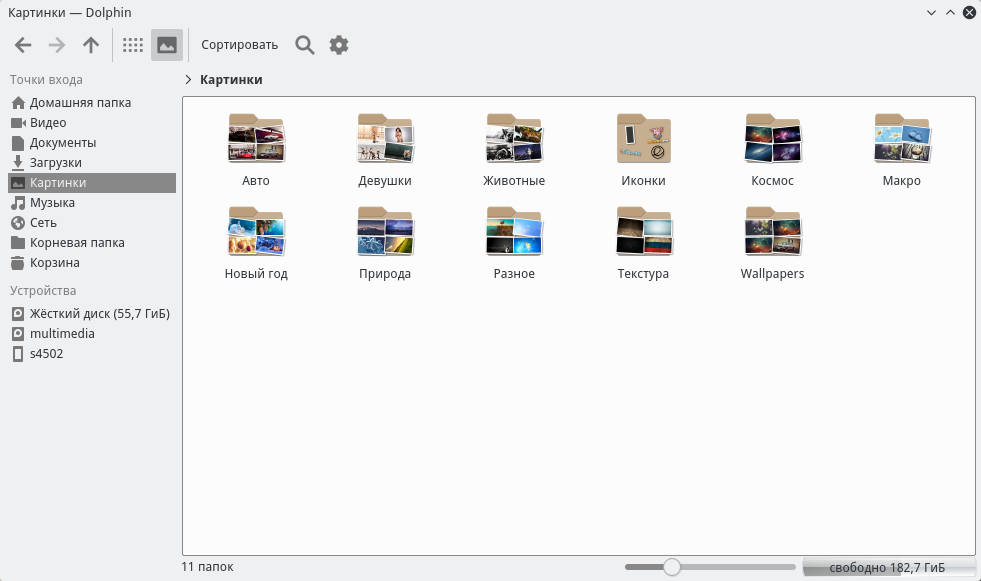Viewport: 981px width, 581px height.
Task: Select the Макро folder
Action: coord(902,150)
